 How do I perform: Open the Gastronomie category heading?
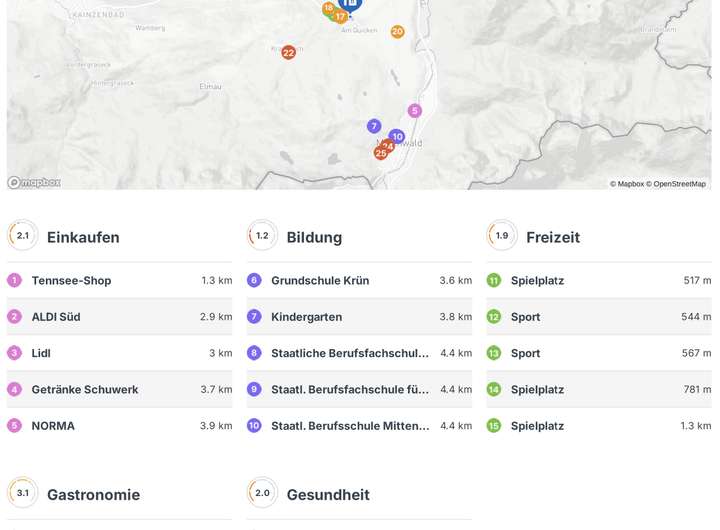pyautogui.click(x=93, y=495)
